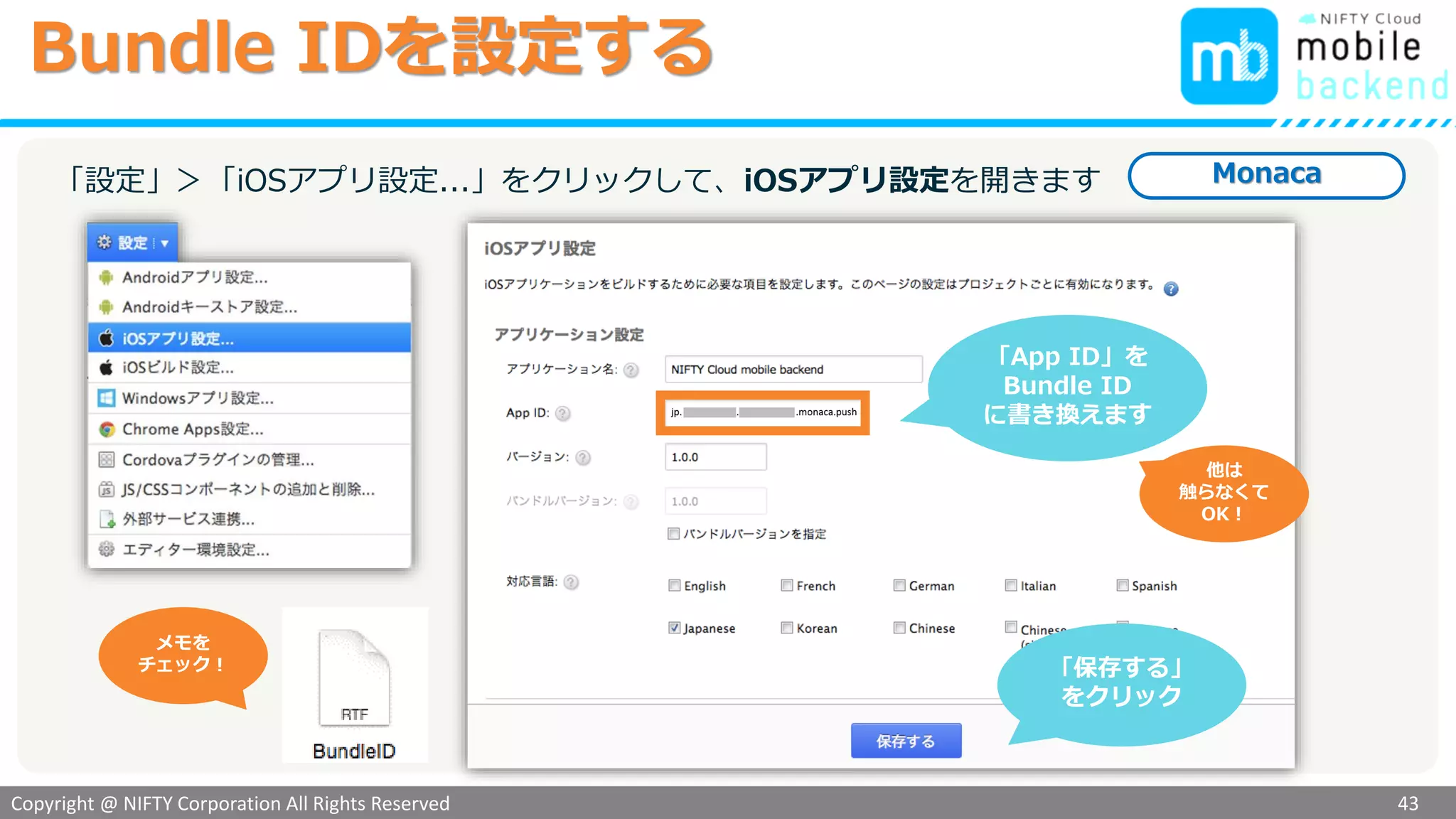Click the mobile backend mb logo

tap(1229, 56)
